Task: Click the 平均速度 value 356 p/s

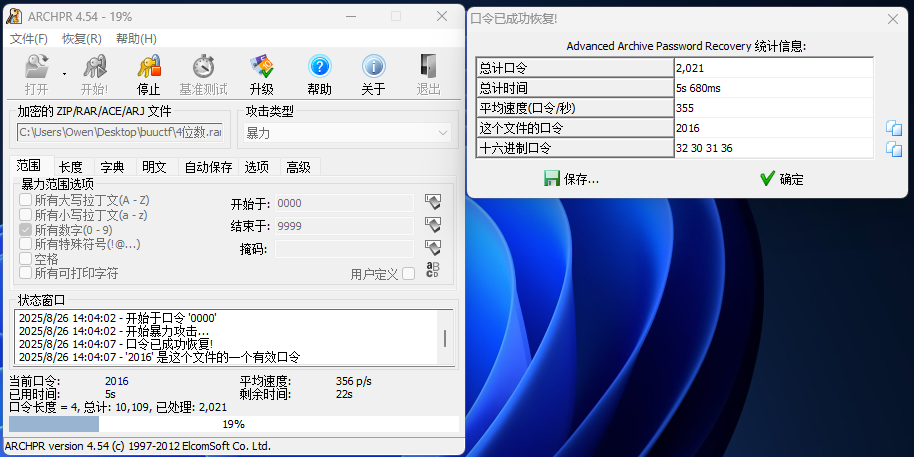Action: click(x=354, y=381)
